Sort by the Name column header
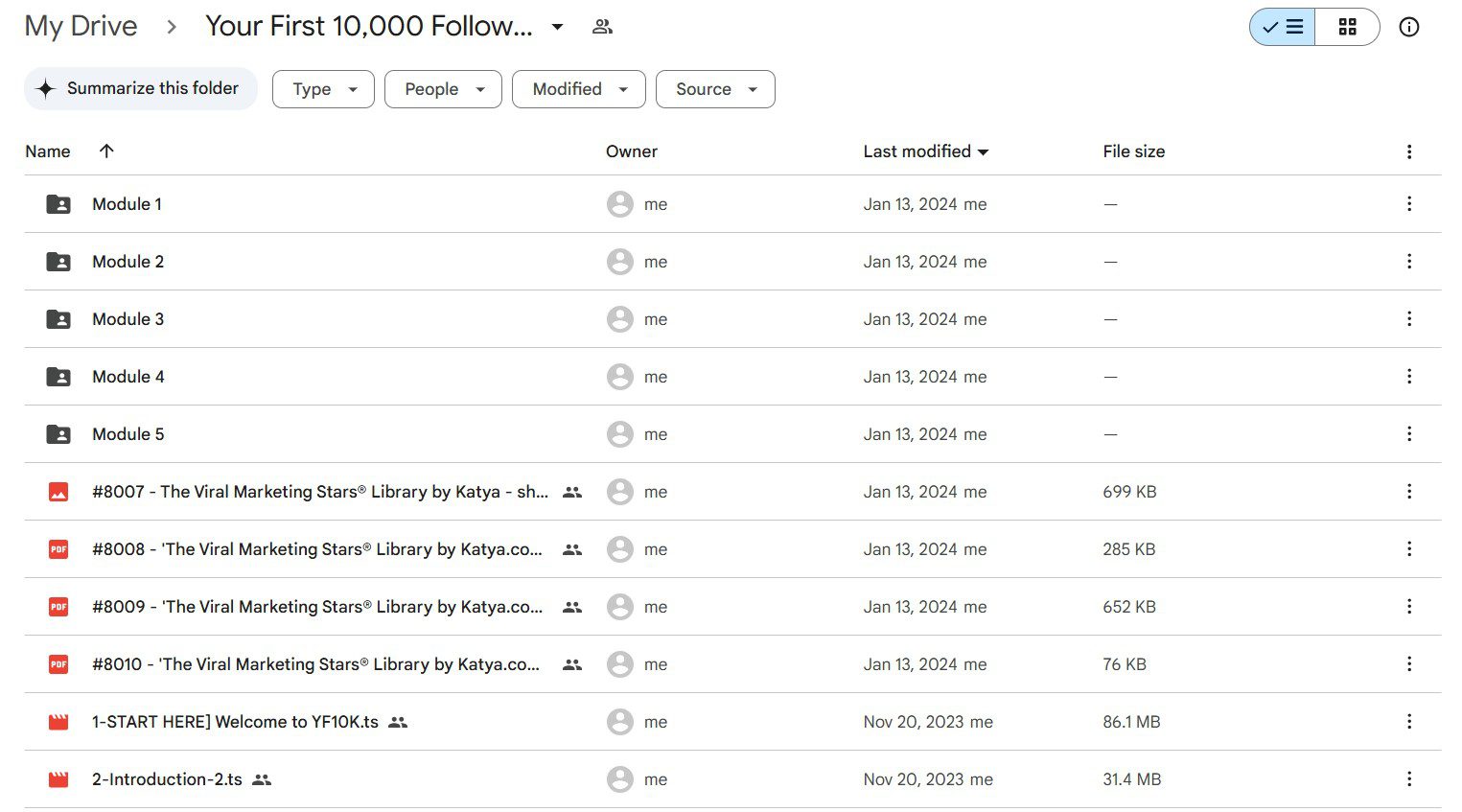The height and width of the screenshot is (812, 1462). tap(48, 151)
